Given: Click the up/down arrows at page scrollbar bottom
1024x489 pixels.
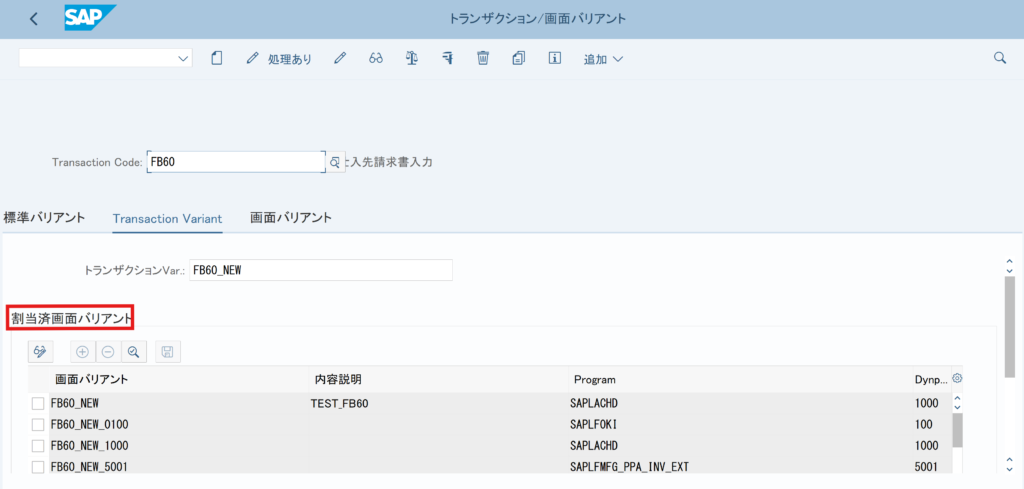Looking at the screenshot, I should (1010, 464).
